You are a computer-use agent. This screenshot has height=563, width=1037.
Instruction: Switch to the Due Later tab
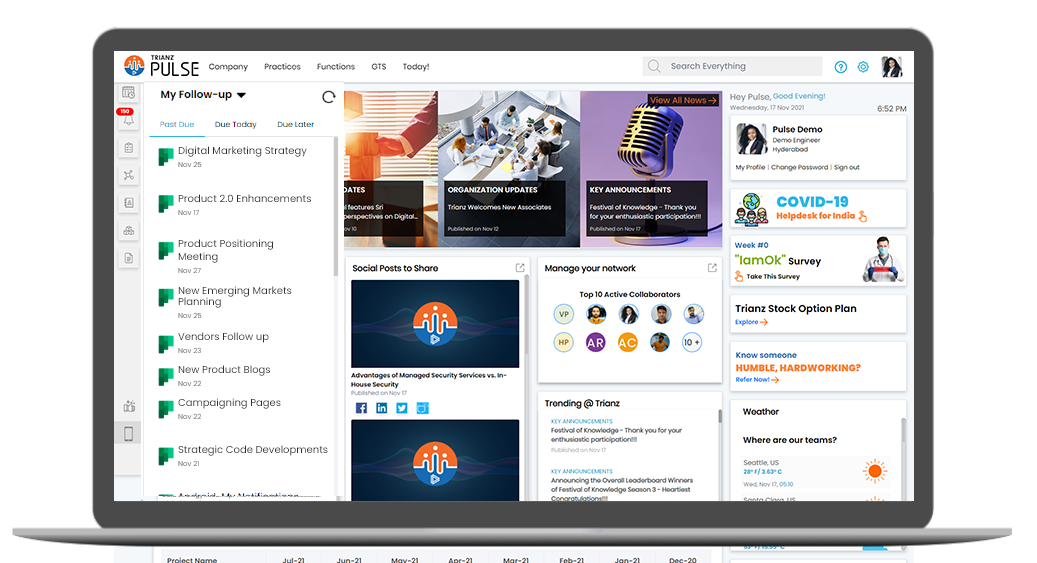click(x=296, y=124)
